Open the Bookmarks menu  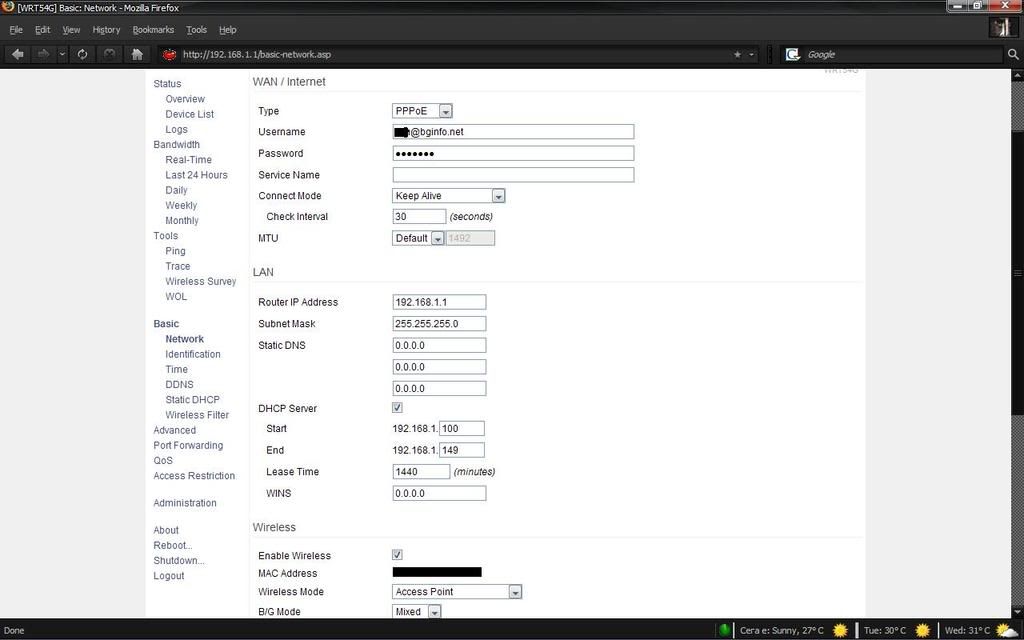[x=153, y=30]
